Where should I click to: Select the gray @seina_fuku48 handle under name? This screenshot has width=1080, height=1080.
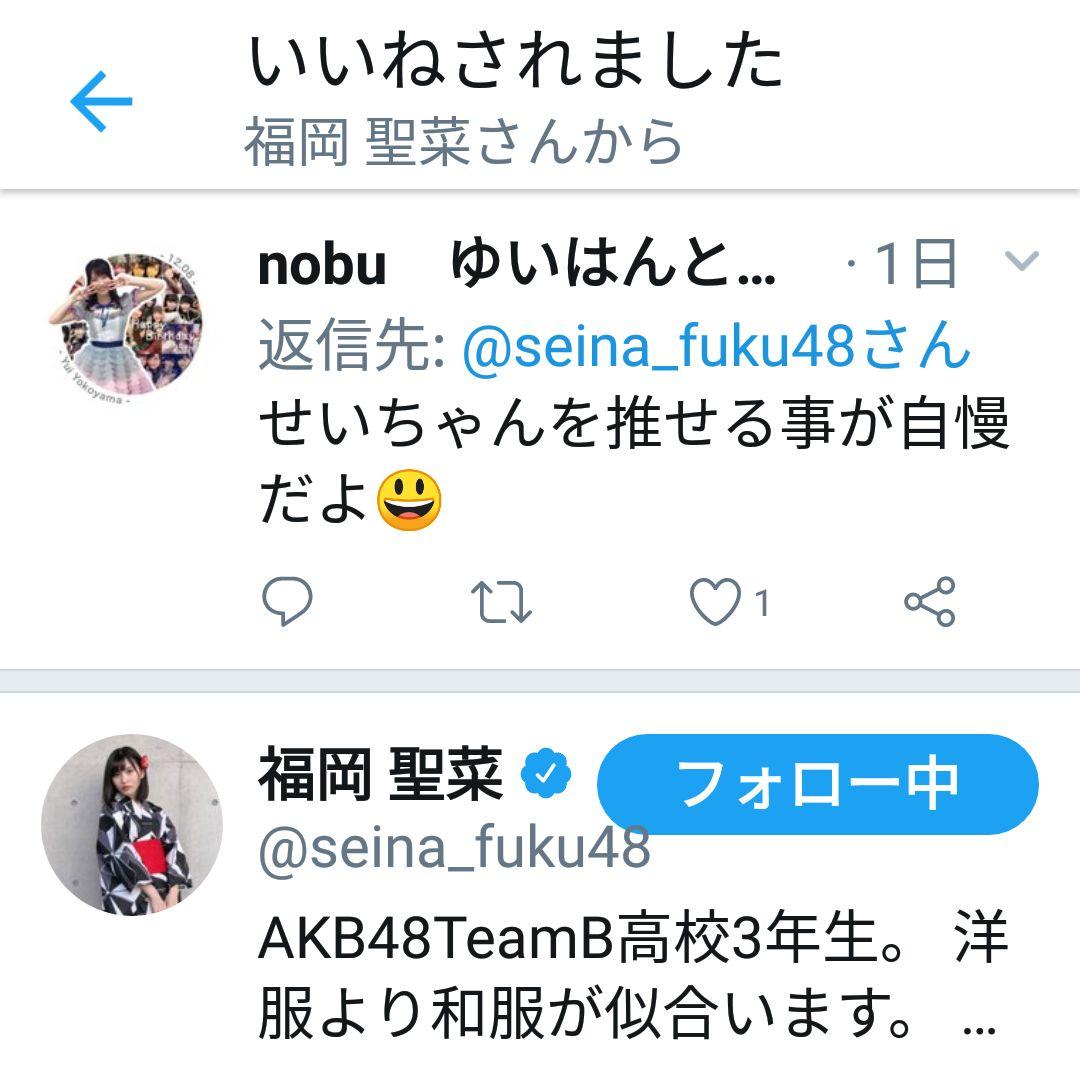[454, 850]
